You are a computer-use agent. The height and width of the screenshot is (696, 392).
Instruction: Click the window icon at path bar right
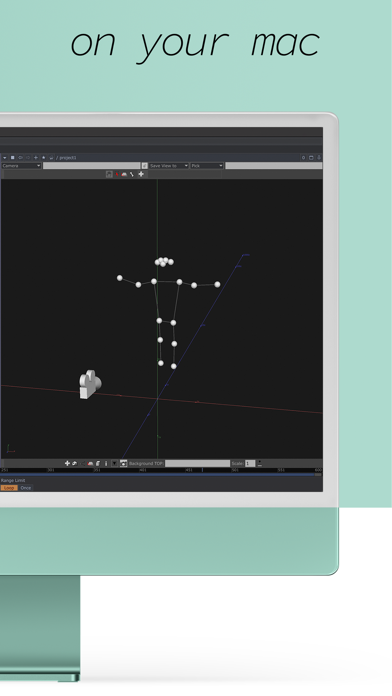click(311, 158)
